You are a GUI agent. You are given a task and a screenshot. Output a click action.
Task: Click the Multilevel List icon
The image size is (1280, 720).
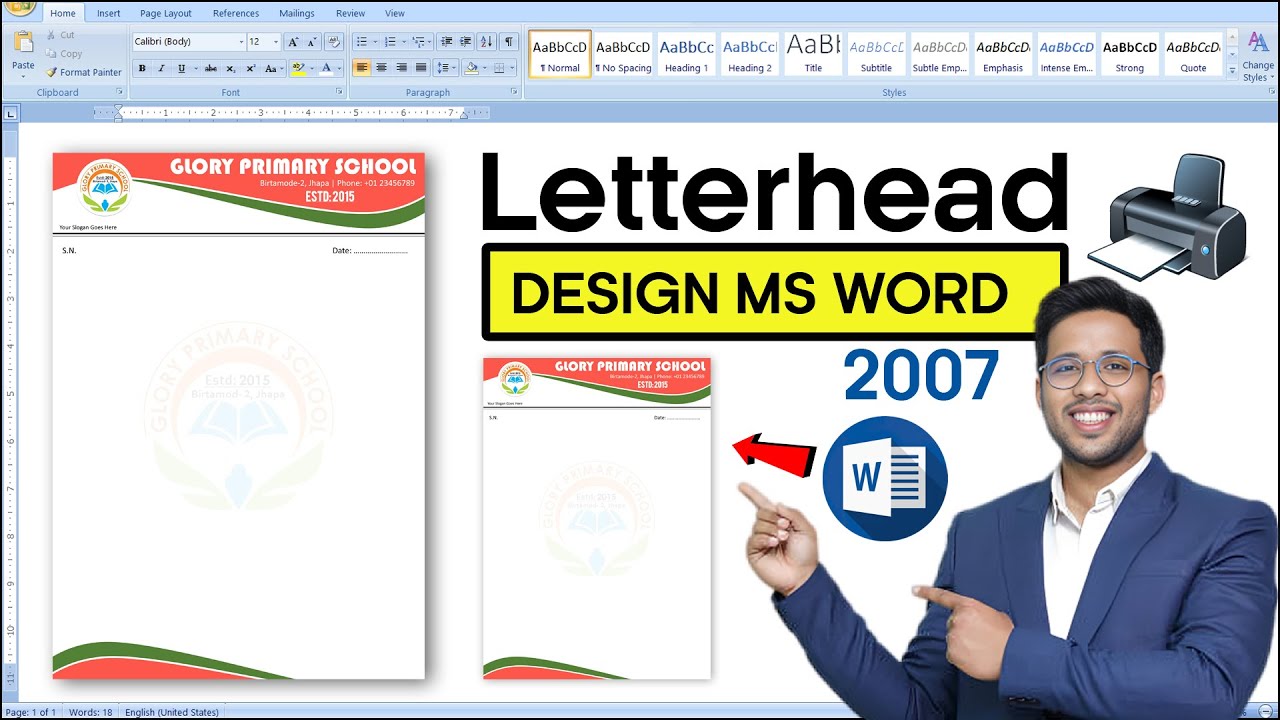point(421,42)
